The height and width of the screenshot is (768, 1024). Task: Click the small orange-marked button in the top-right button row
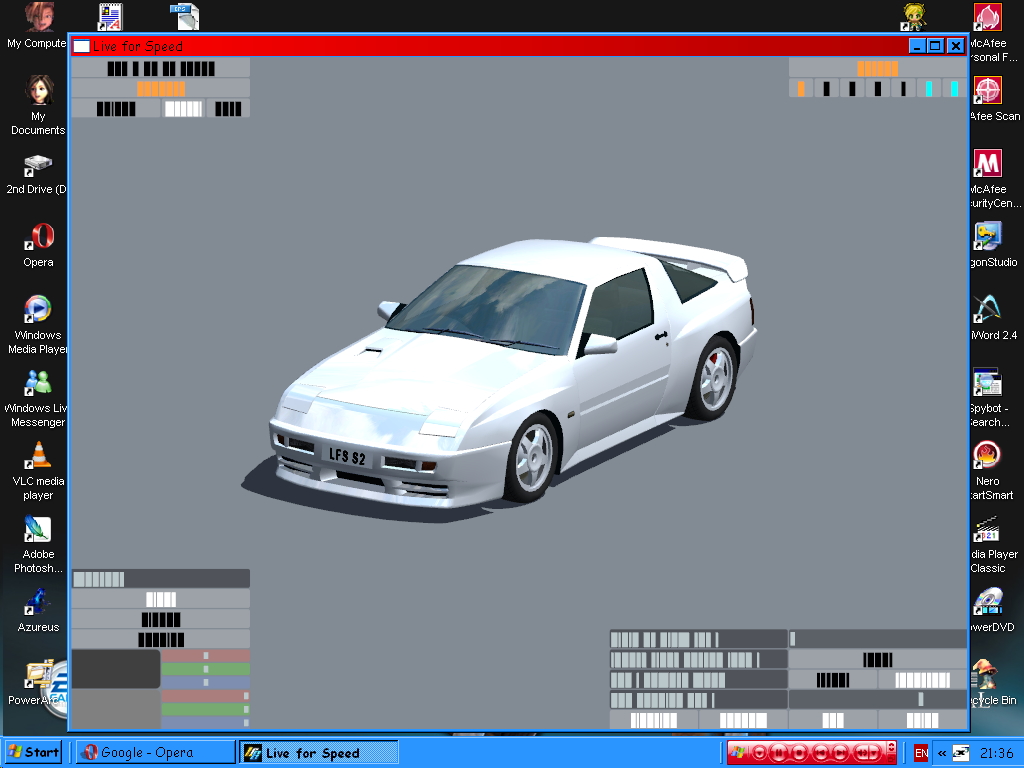pyautogui.click(x=801, y=88)
